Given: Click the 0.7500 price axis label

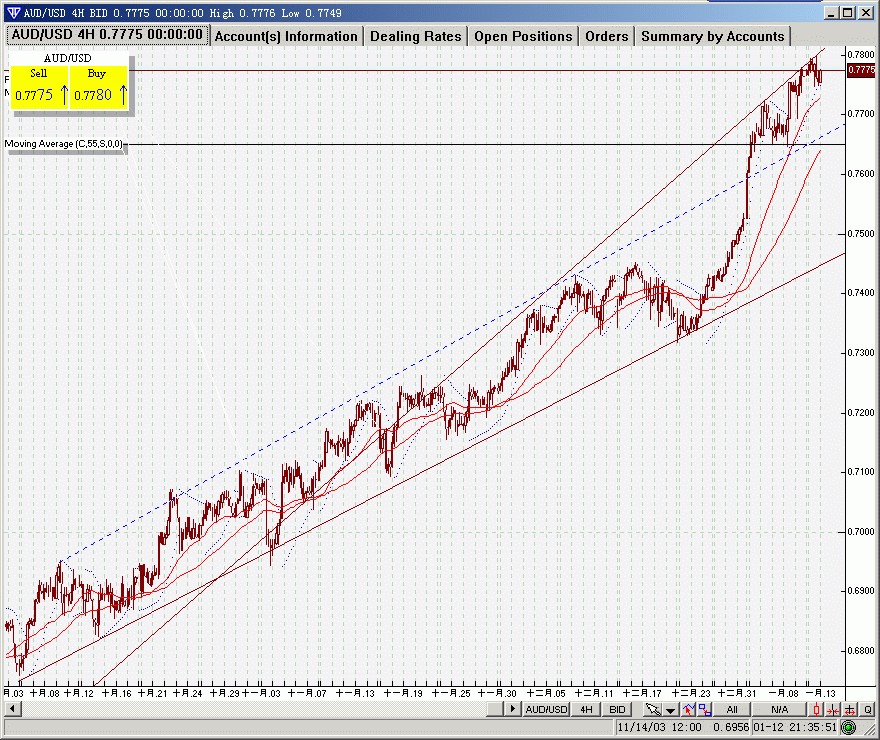Looking at the screenshot, I should click(x=861, y=233).
